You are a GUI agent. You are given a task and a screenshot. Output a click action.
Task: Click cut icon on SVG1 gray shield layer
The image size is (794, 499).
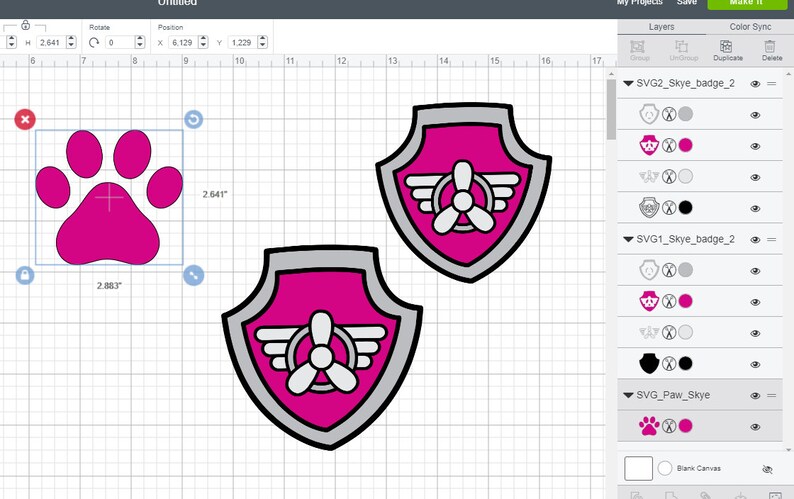coord(669,271)
